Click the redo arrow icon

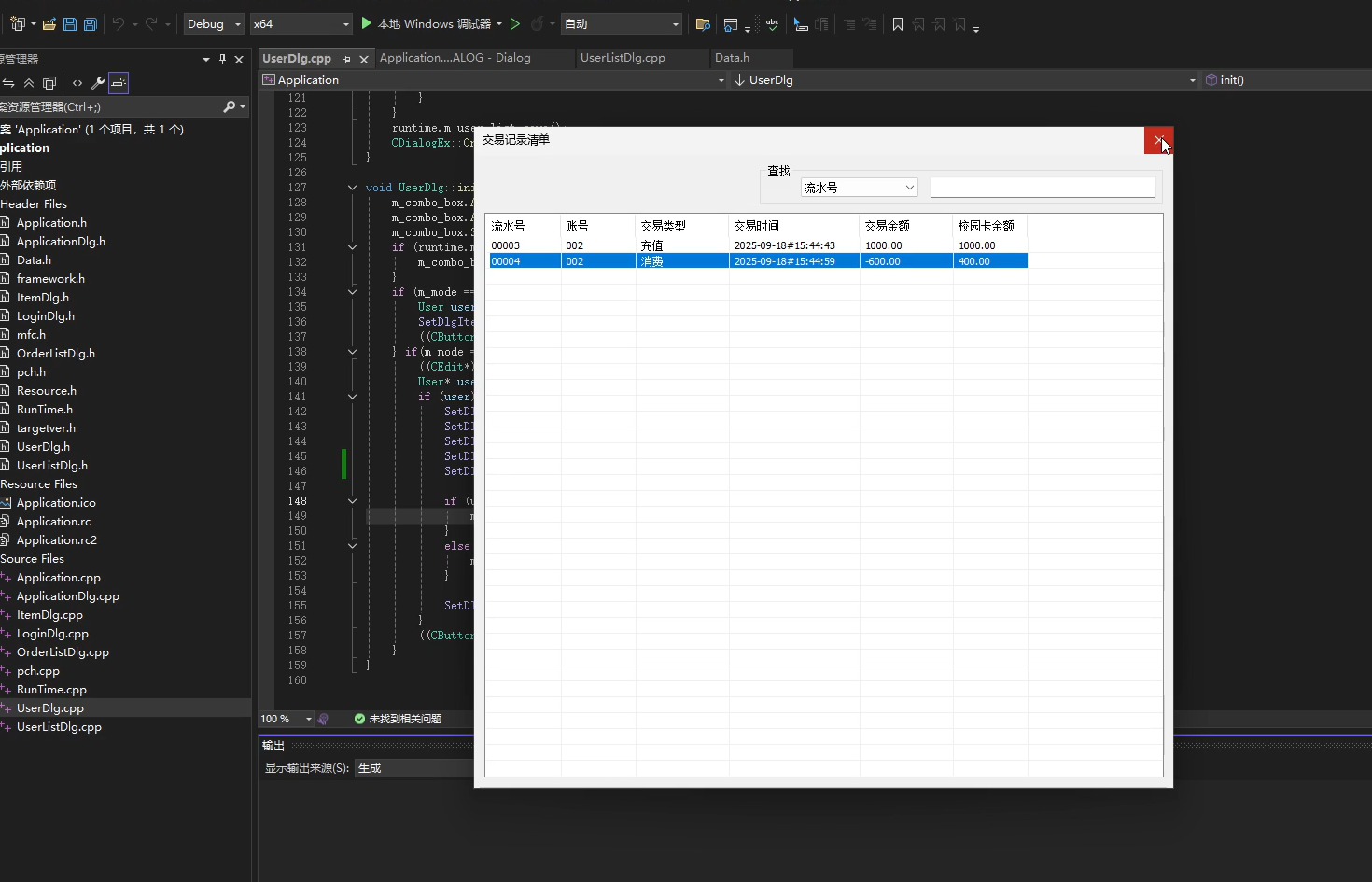coord(151,23)
